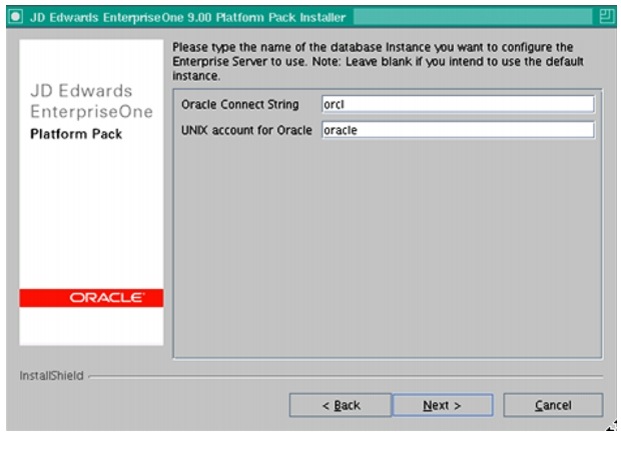Click the database instance instruction text
621x454 pixels.
(x=378, y=61)
